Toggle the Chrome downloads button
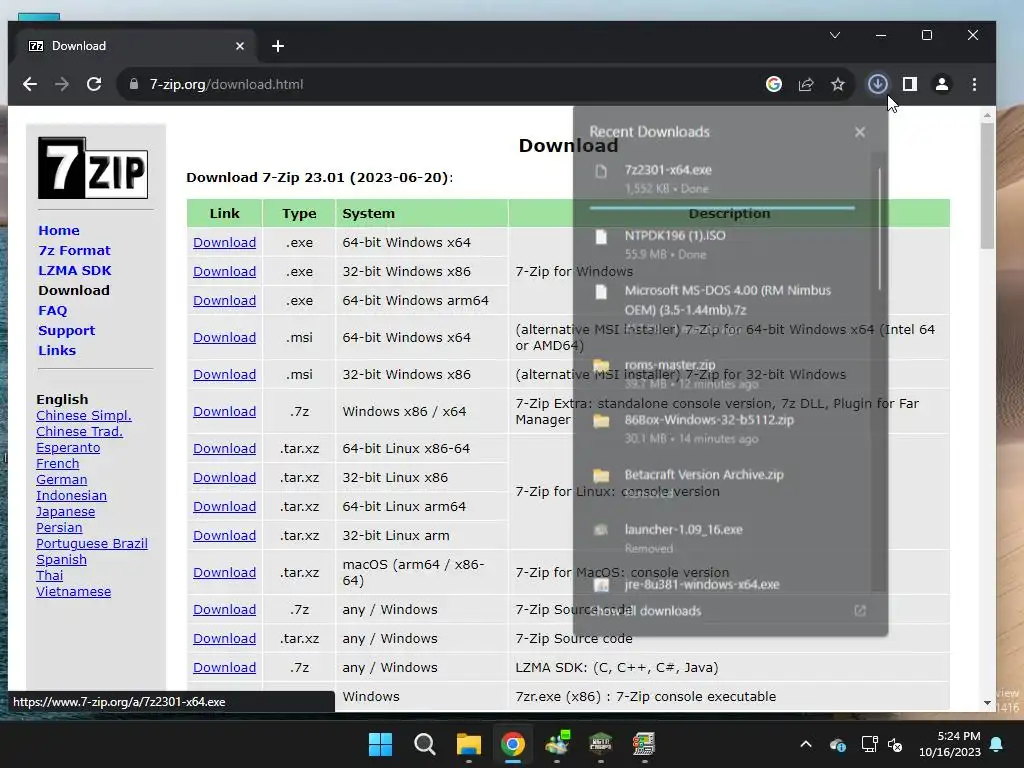Image resolution: width=1024 pixels, height=768 pixels. (877, 84)
